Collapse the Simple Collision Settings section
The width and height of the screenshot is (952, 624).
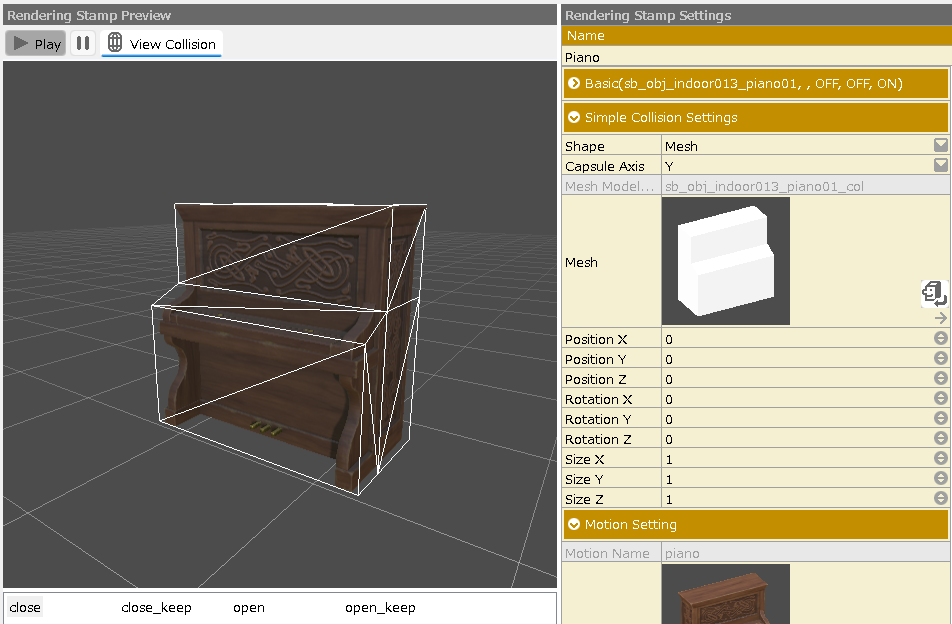coord(574,118)
